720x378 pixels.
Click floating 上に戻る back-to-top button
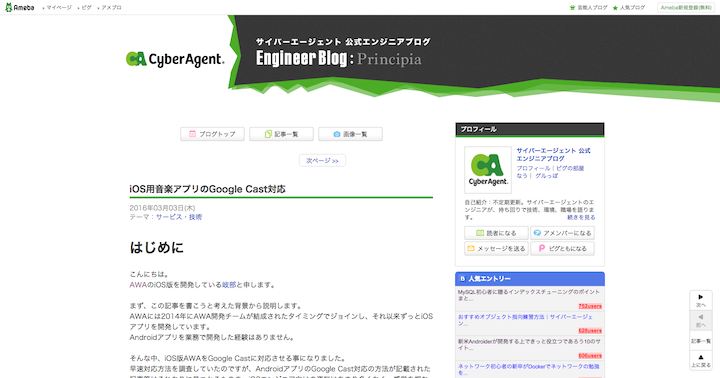(701, 361)
